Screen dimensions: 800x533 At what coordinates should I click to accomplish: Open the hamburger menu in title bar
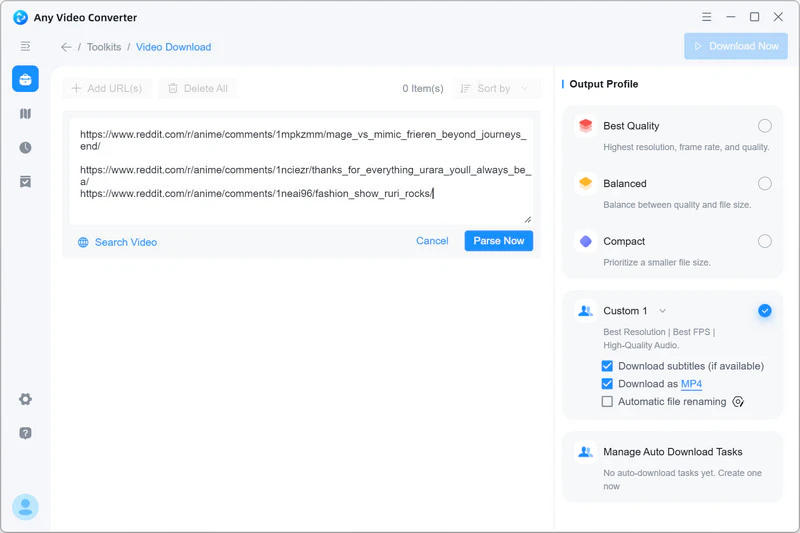(x=706, y=17)
